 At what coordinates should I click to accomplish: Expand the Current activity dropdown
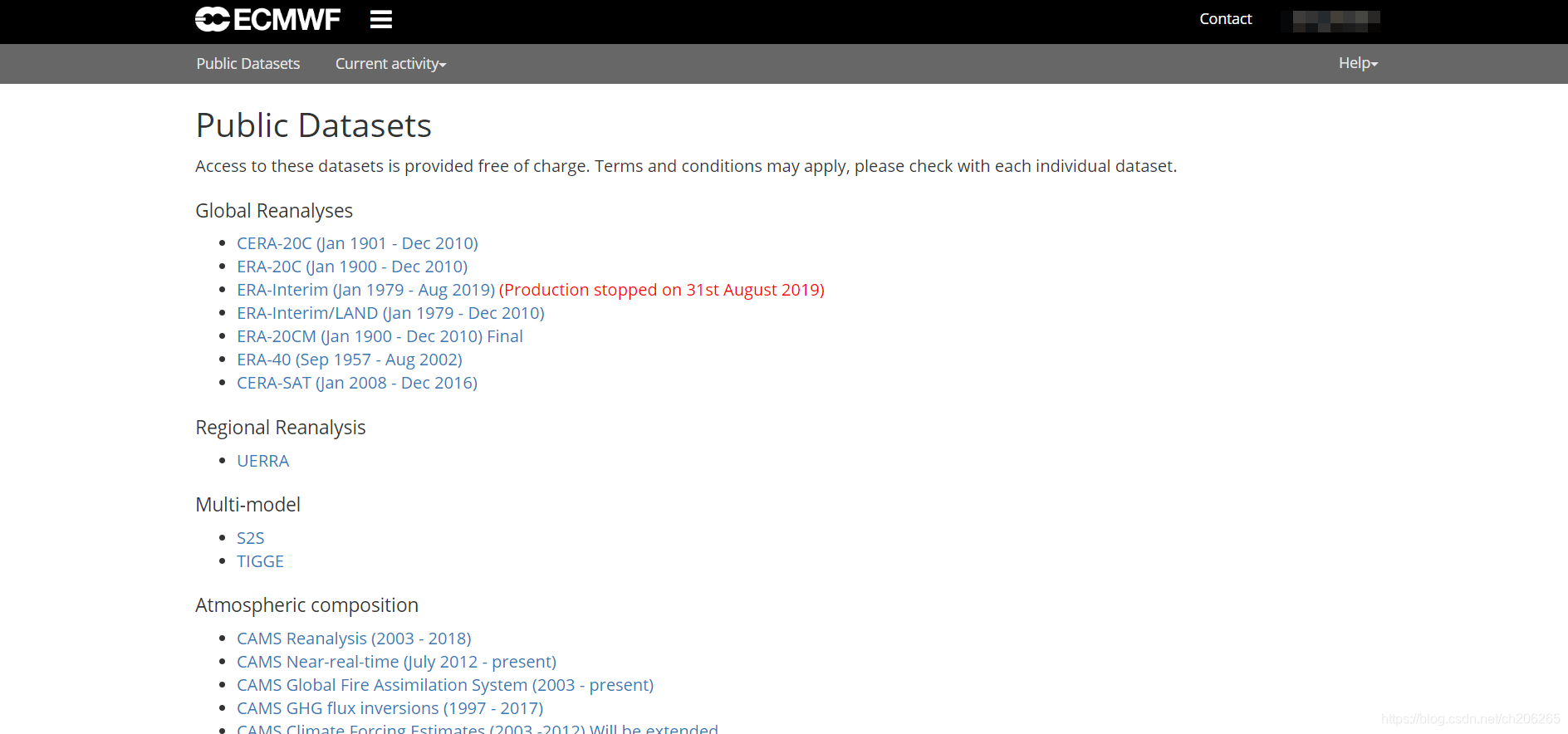[x=390, y=64]
